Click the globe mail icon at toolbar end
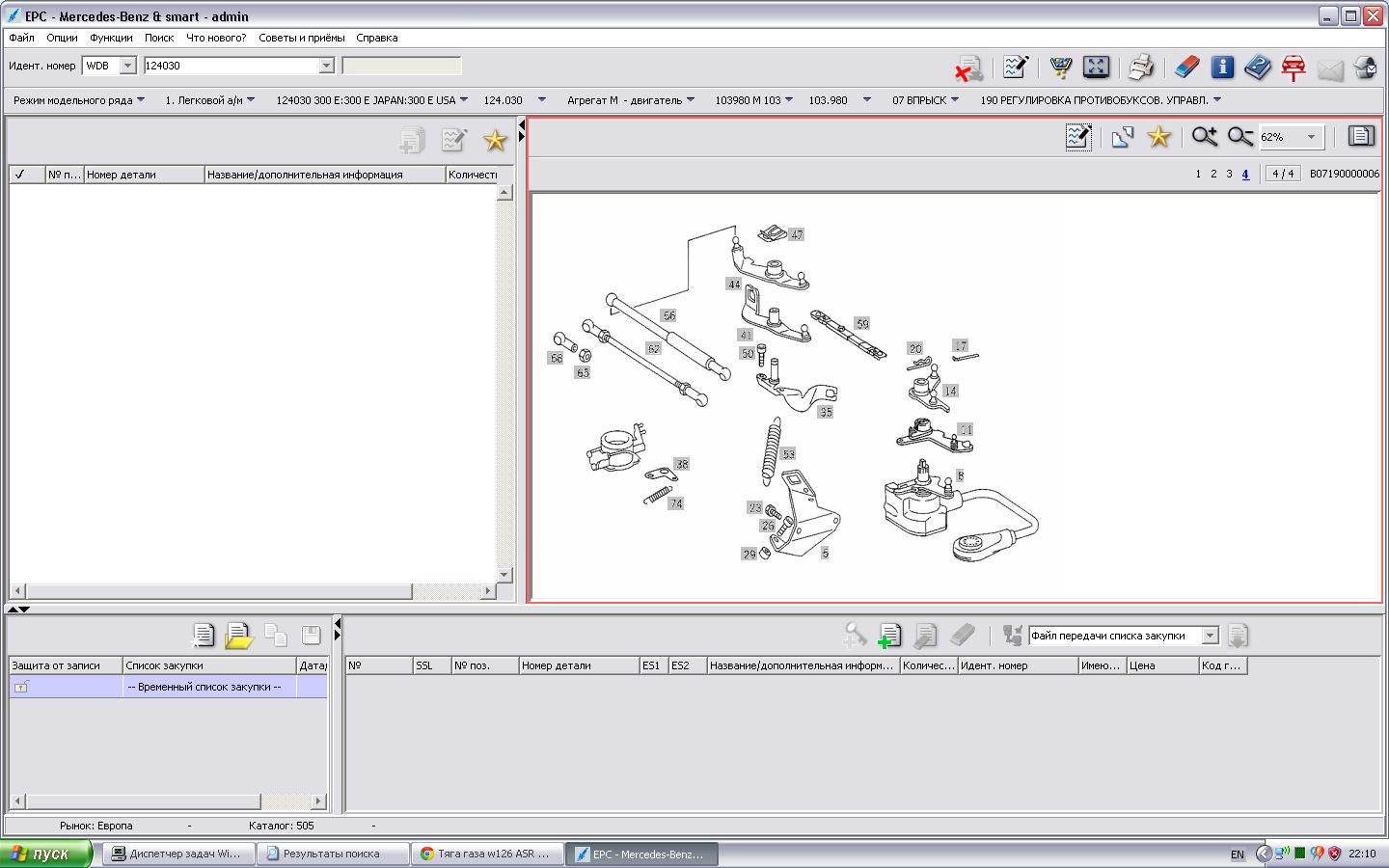The image size is (1389, 868). pos(1365,67)
